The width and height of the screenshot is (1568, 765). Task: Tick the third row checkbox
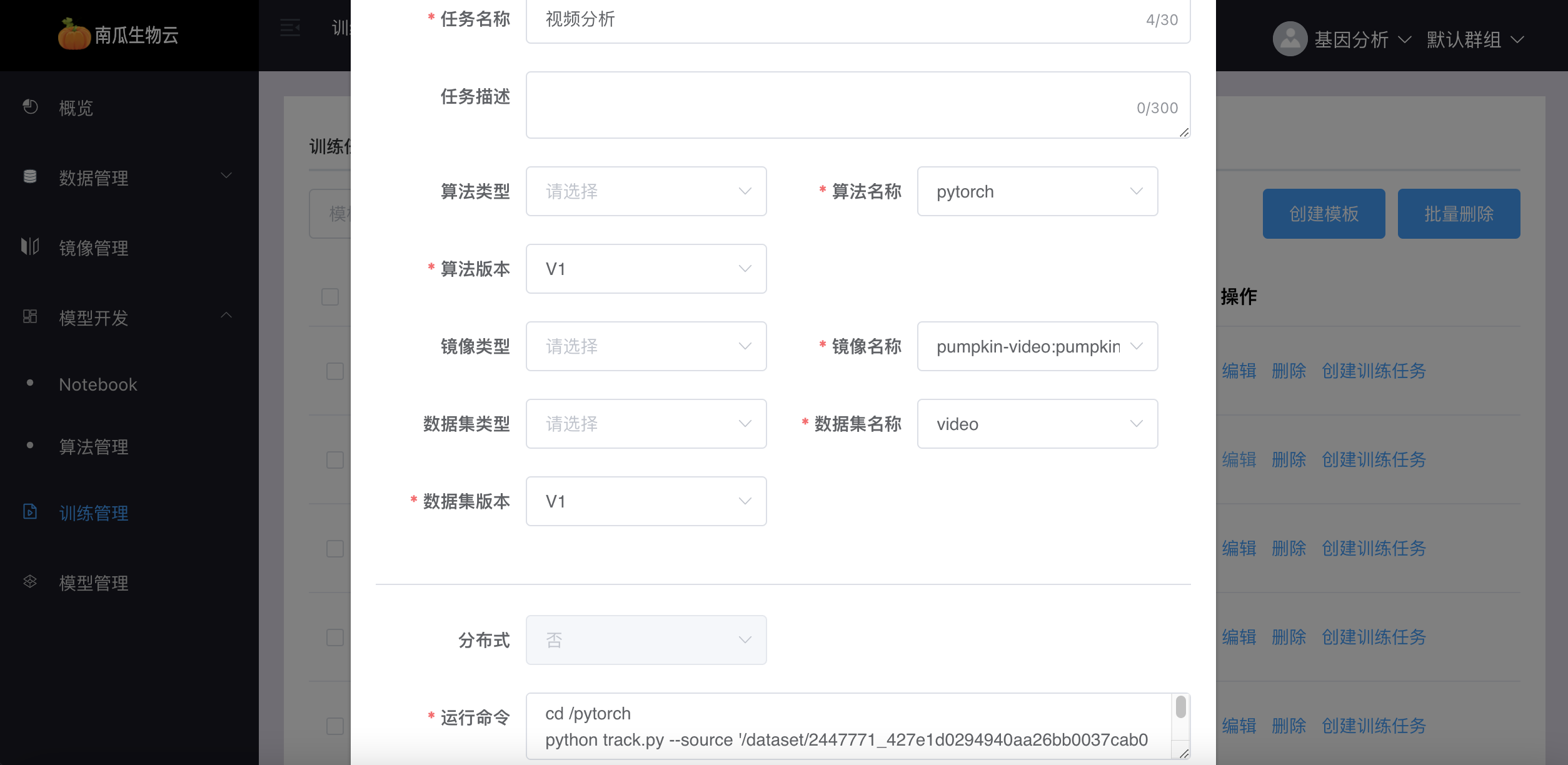tap(335, 549)
